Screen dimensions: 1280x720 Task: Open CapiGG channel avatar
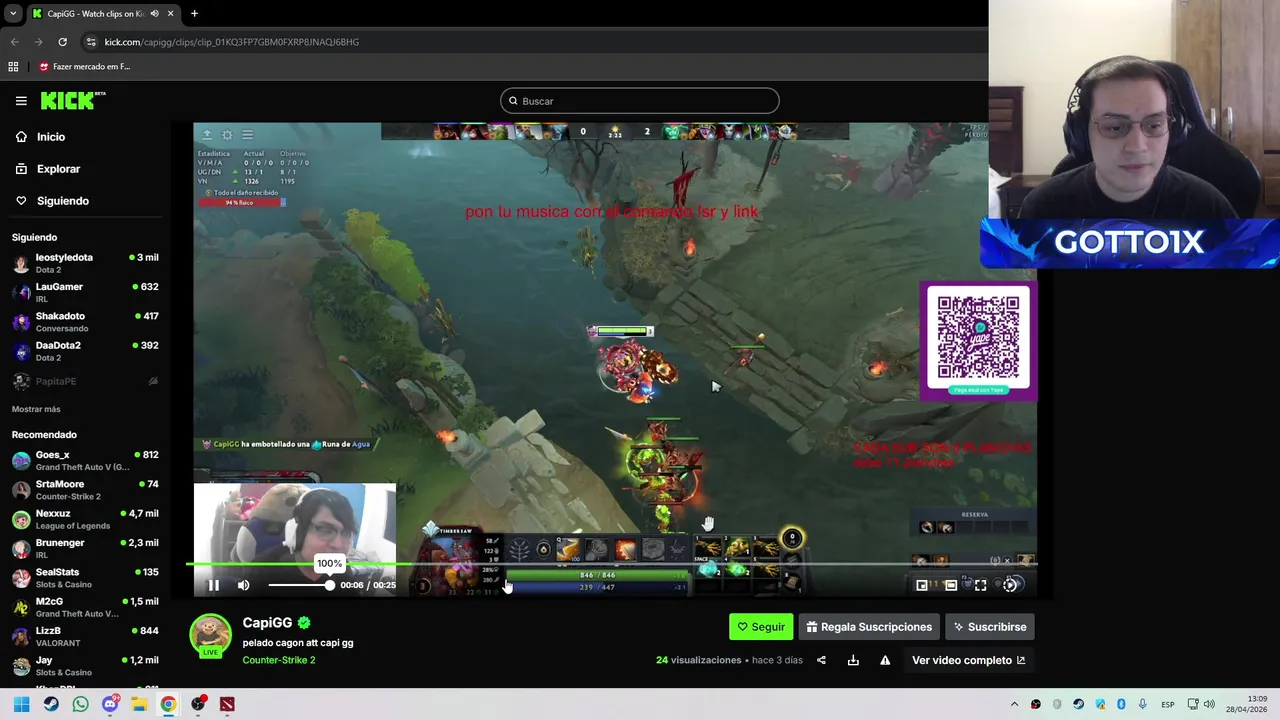pos(210,636)
